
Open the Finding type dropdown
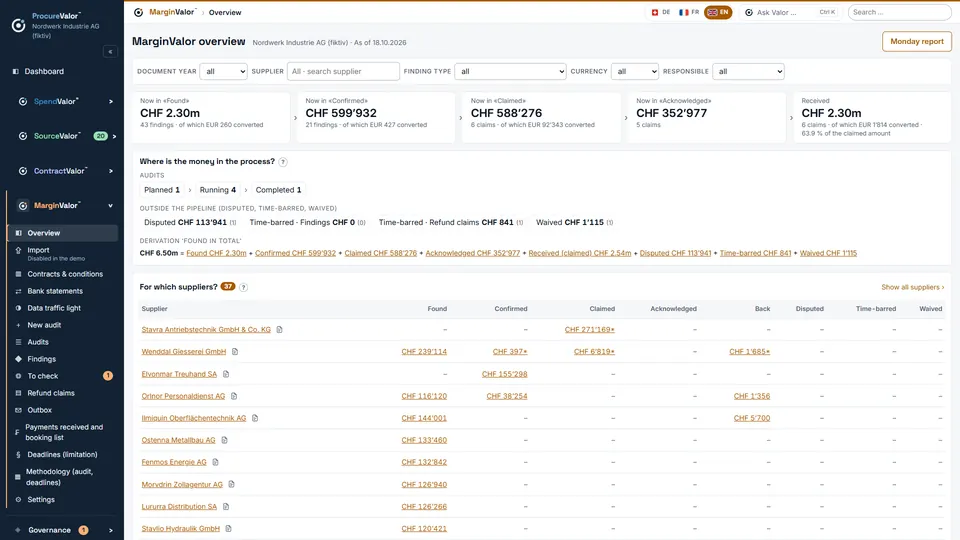pyautogui.click(x=510, y=72)
